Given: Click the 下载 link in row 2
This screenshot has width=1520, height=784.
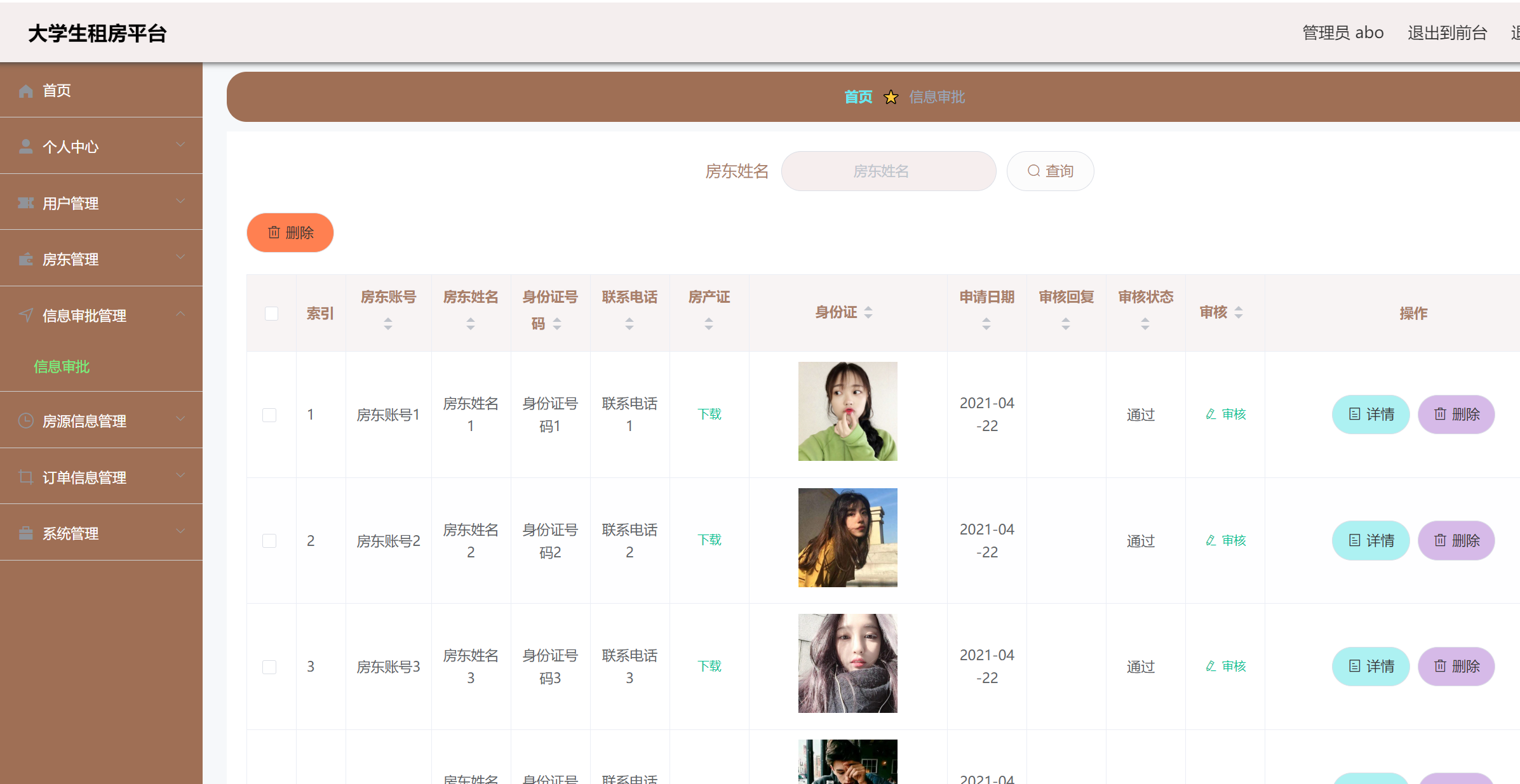Looking at the screenshot, I should pyautogui.click(x=710, y=540).
